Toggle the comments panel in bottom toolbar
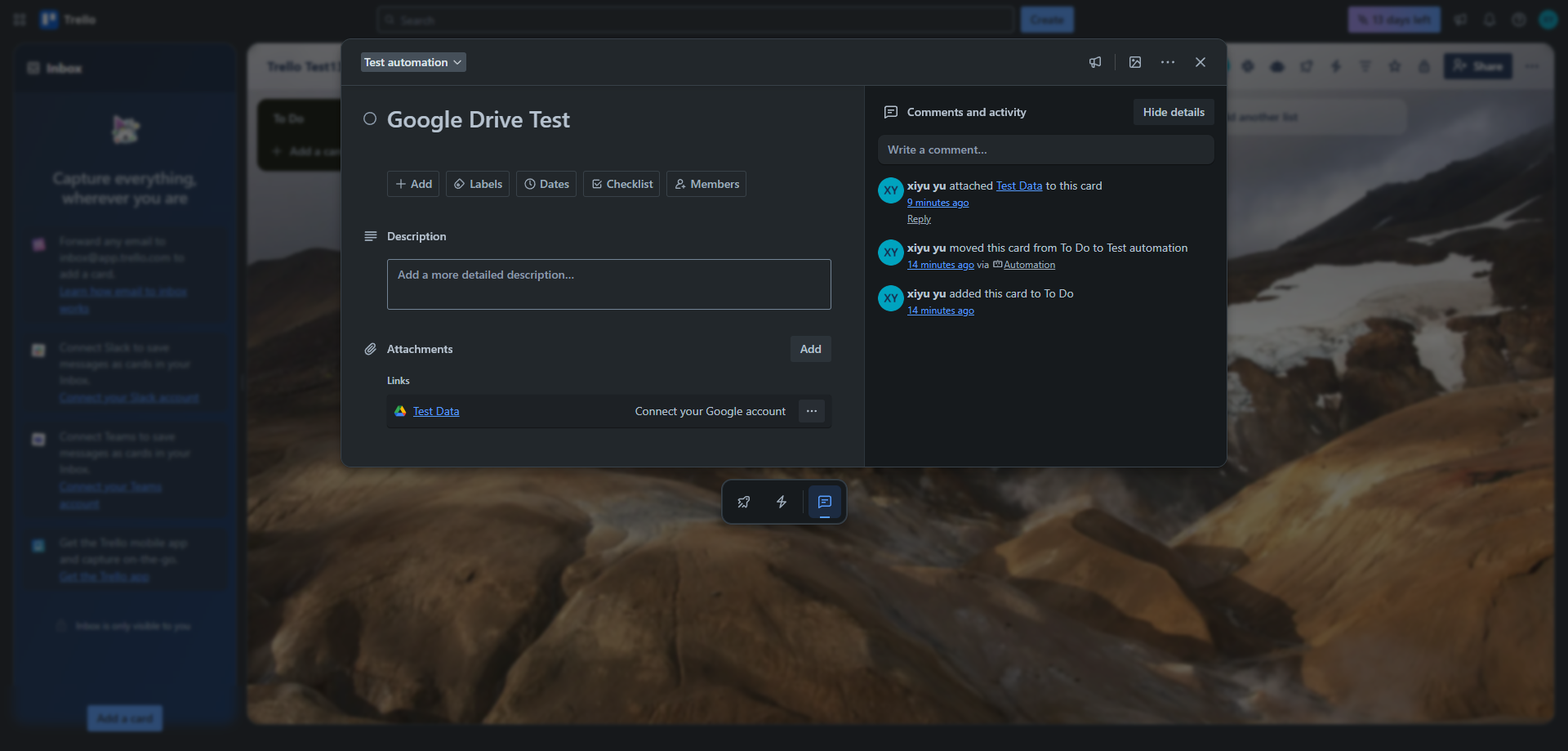Viewport: 1568px width, 751px height. [x=825, y=502]
